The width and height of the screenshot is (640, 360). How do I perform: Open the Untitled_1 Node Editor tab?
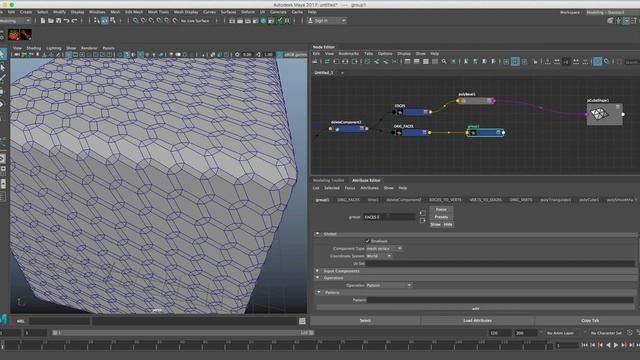[324, 73]
